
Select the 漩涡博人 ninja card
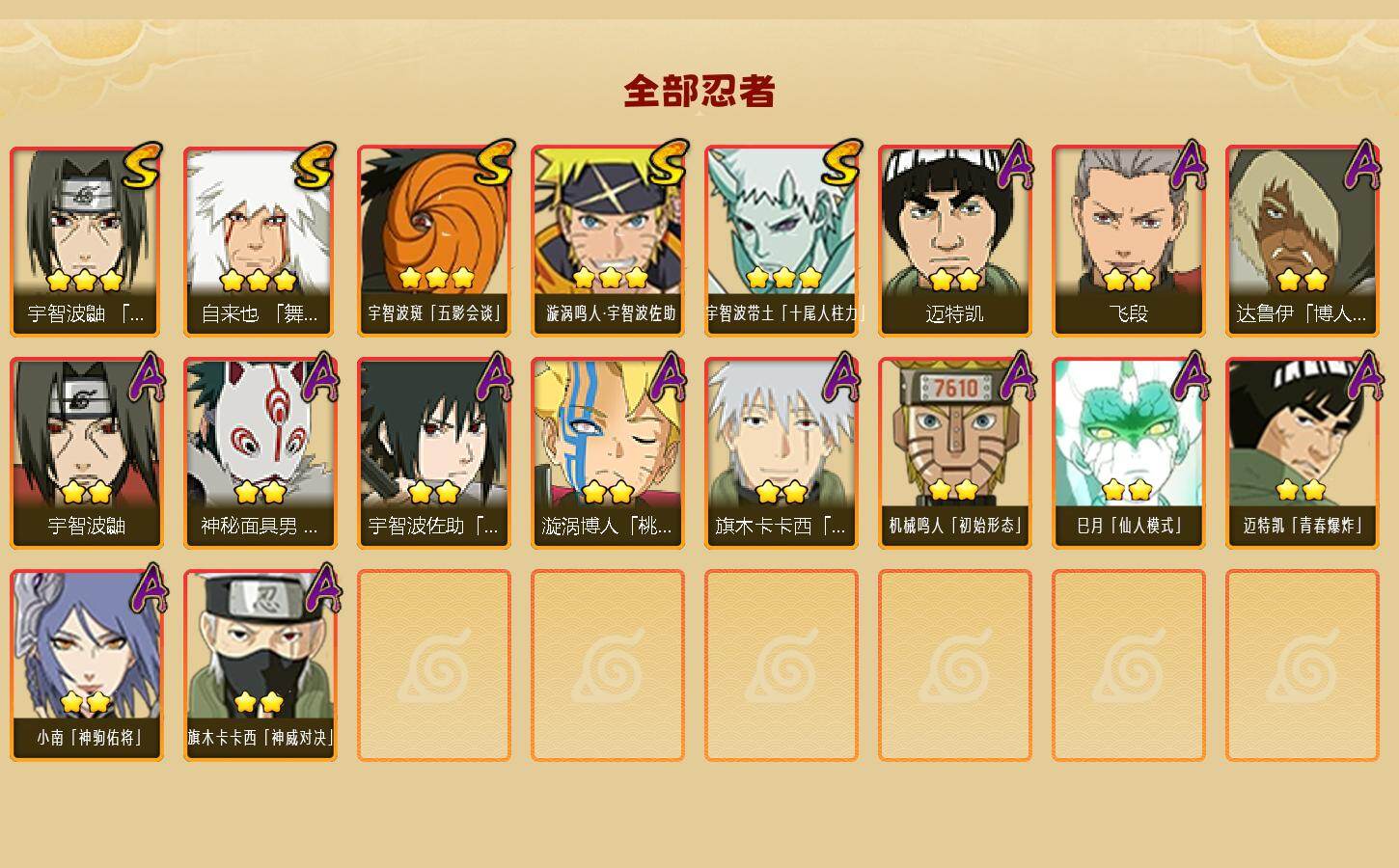[x=608, y=453]
